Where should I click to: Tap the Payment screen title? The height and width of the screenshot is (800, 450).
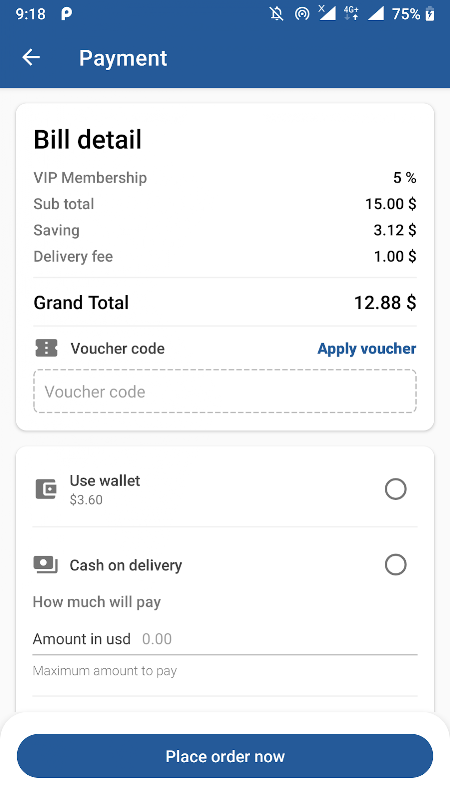pyautogui.click(x=123, y=58)
